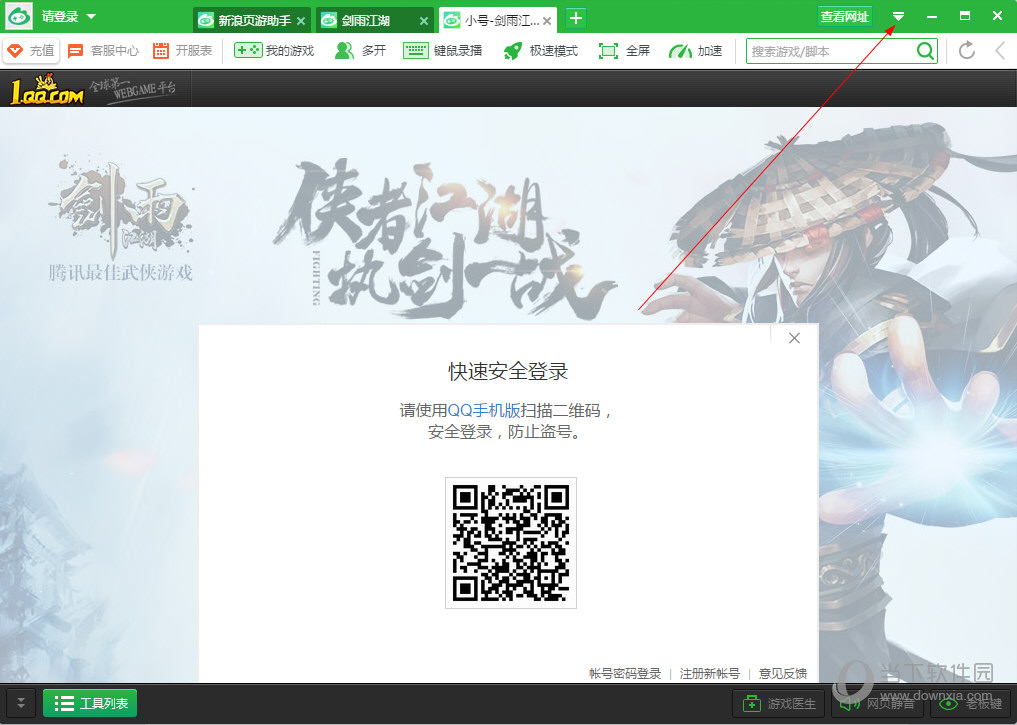The image size is (1017, 725).
Task: Open the main menu dropdown arrow
Action: pyautogui.click(x=898, y=15)
